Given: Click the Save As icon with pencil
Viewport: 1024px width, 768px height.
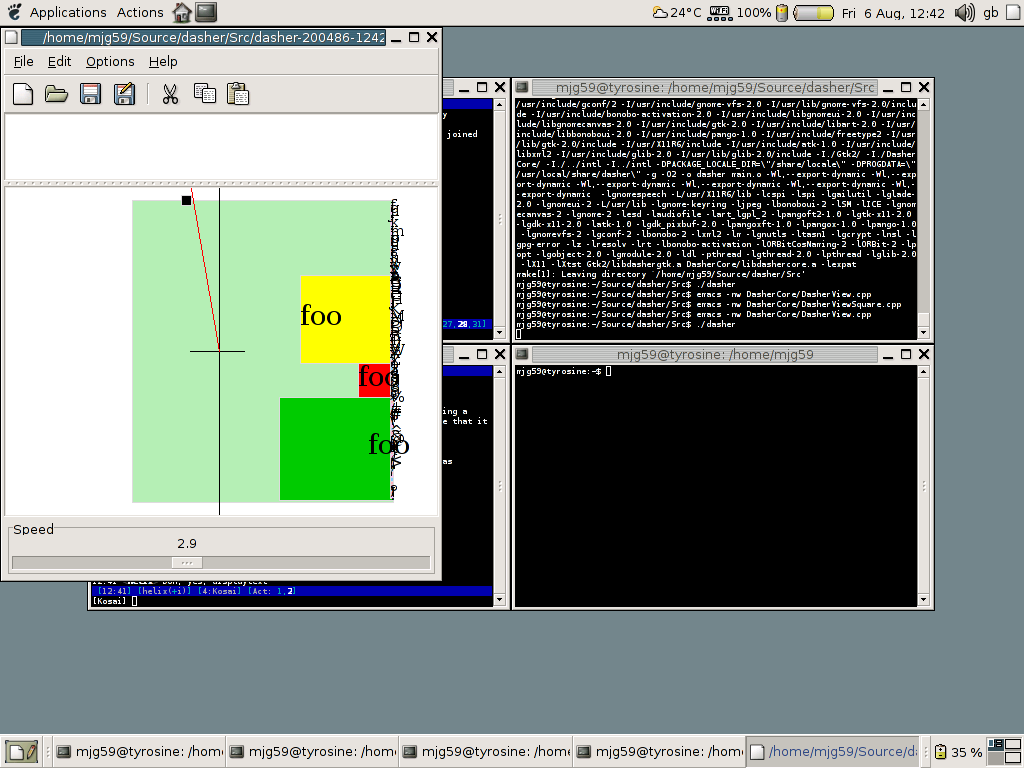Looking at the screenshot, I should 124,94.
